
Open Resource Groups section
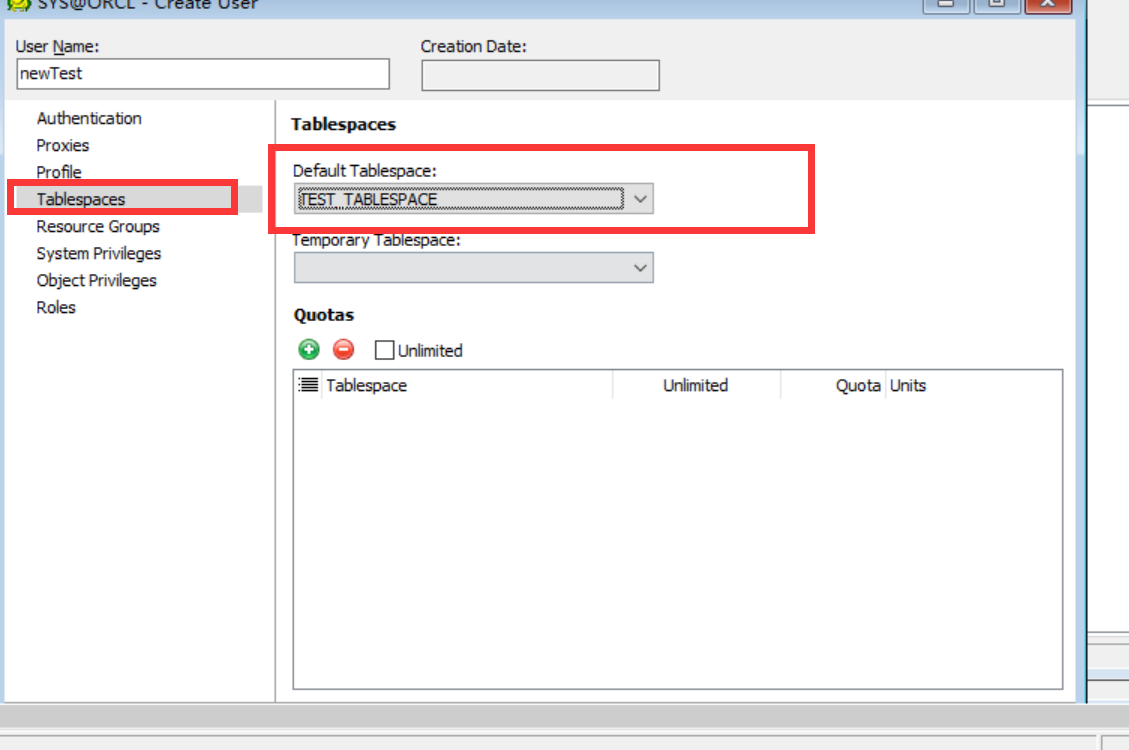(x=98, y=227)
